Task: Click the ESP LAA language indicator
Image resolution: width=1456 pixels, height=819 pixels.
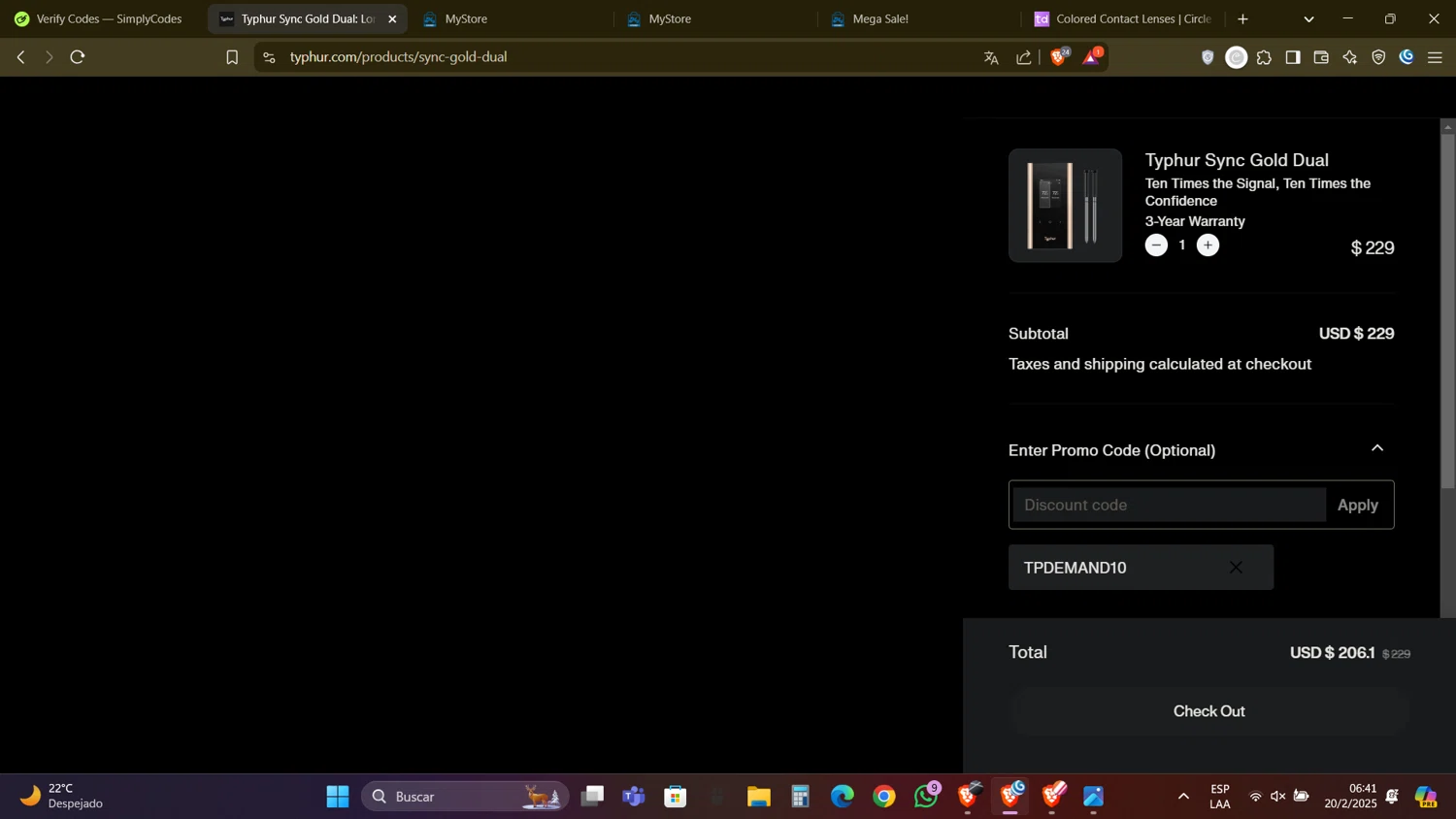Action: click(x=1220, y=797)
